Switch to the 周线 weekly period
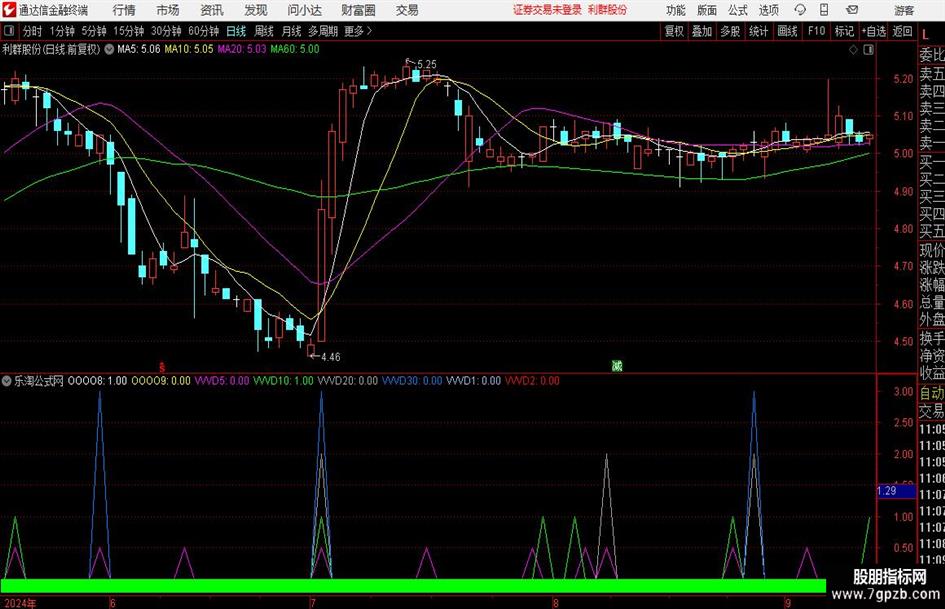This screenshot has height=609, width=945. click(263, 31)
